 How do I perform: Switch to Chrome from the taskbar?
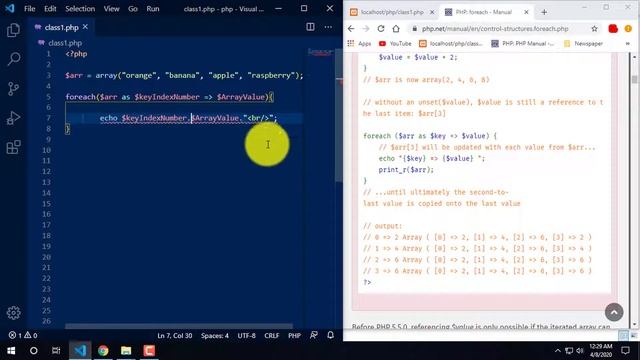click(103, 351)
